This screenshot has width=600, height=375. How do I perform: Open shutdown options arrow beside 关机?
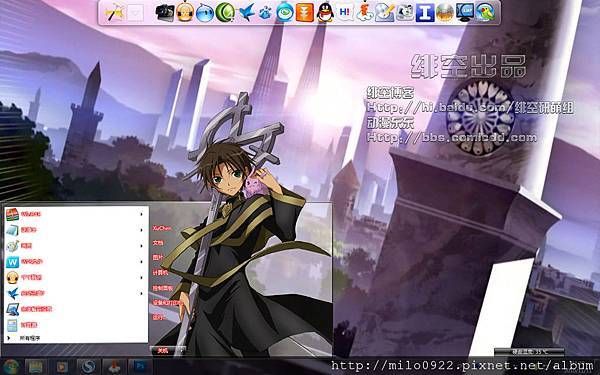tap(181, 350)
